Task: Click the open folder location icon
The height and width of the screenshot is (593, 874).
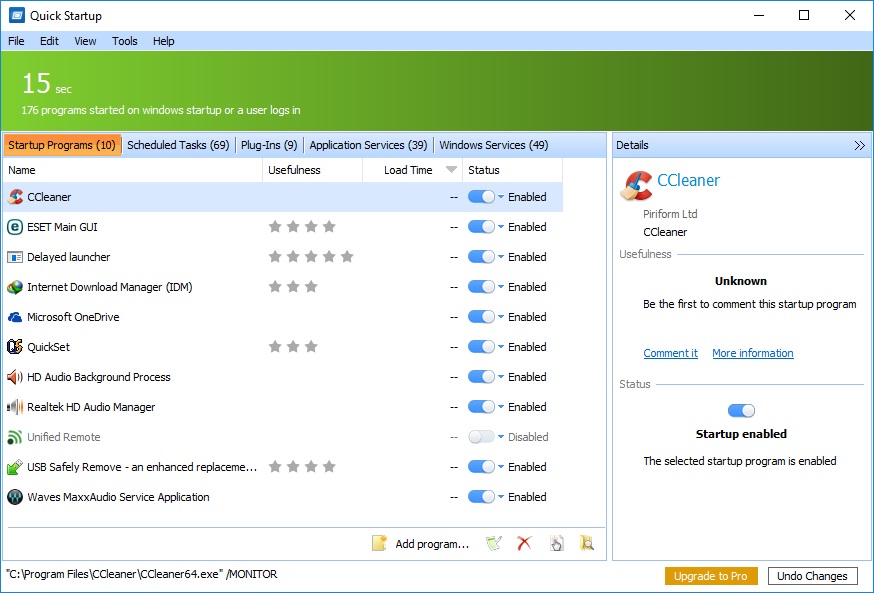Action: tap(587, 544)
